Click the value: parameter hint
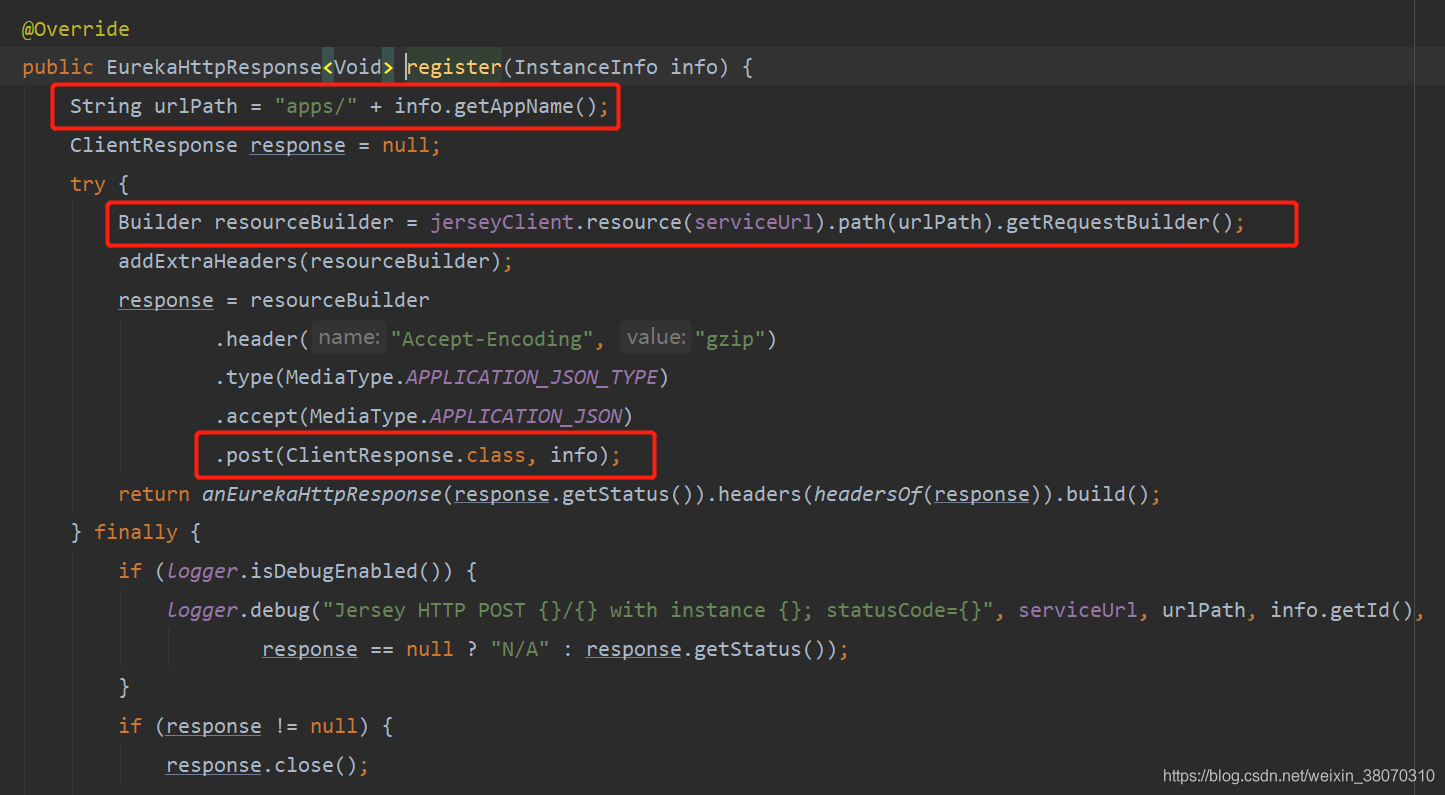Screen dimensions: 1445x795 (655, 338)
